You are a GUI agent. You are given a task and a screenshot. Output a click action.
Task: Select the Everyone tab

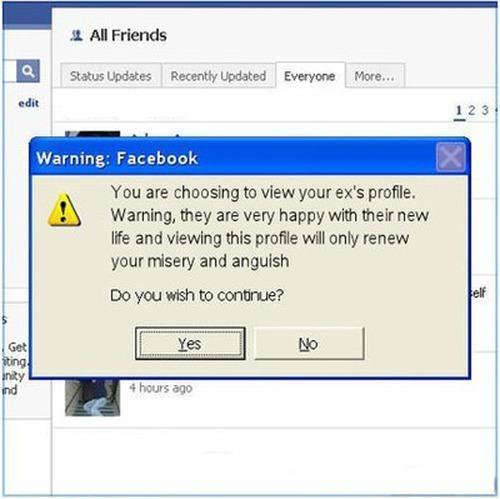(x=310, y=76)
